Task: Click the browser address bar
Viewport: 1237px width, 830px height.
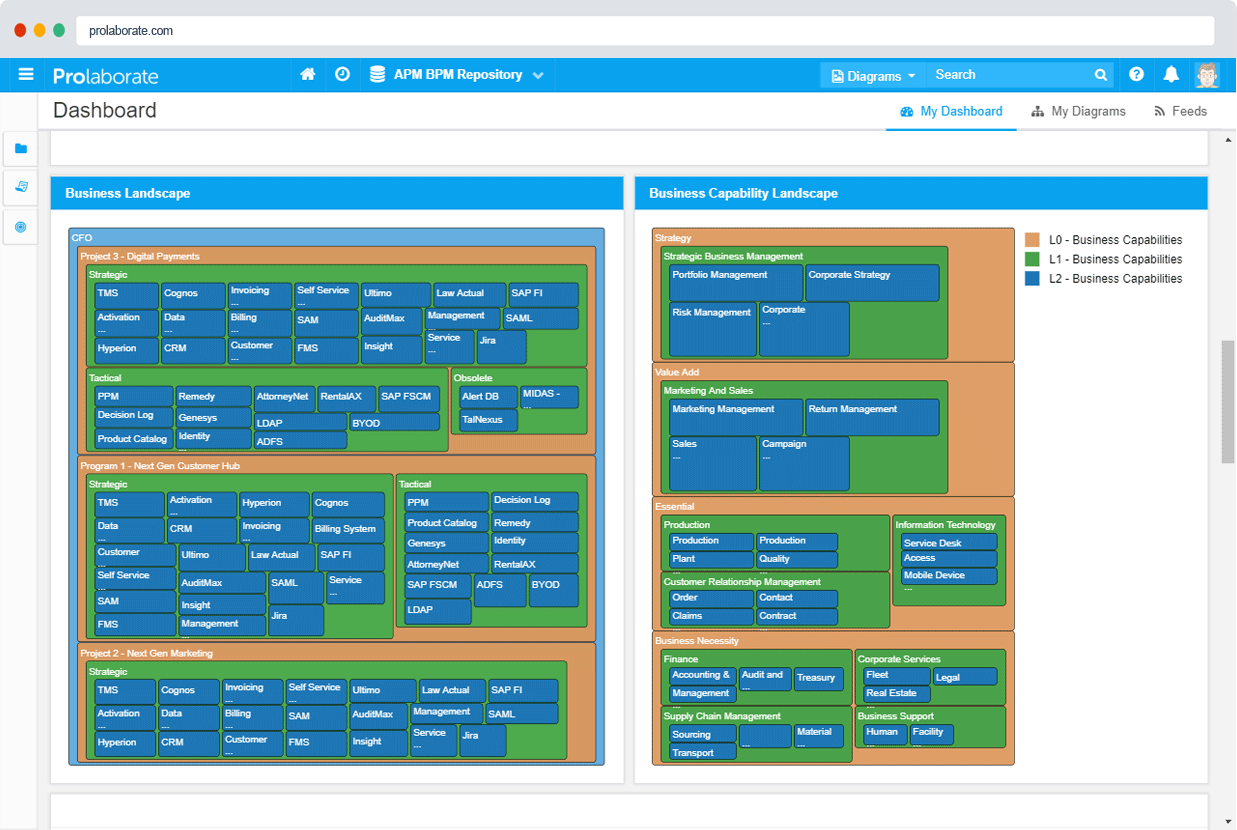Action: pyautogui.click(x=647, y=31)
